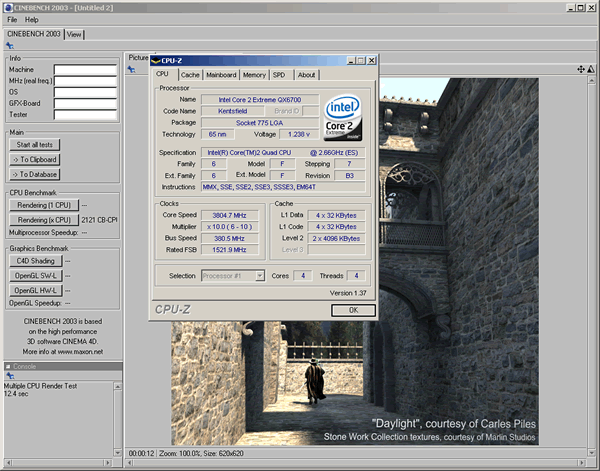Image resolution: width=600 pixels, height=471 pixels.
Task: Start the OpenGL HW-L test
Action: (x=36, y=290)
